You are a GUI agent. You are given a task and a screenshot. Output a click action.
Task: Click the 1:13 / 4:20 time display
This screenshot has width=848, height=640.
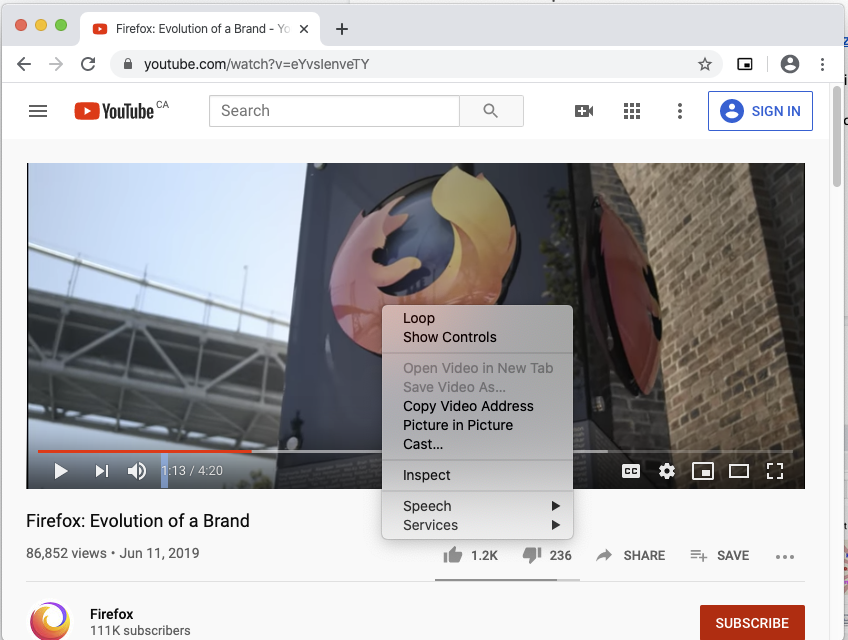pyautogui.click(x=192, y=471)
